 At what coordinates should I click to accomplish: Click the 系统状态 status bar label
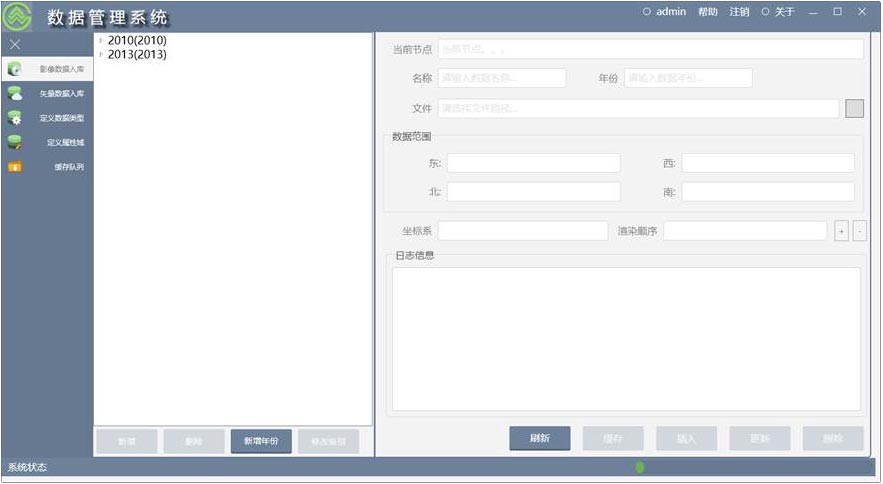(x=27, y=467)
